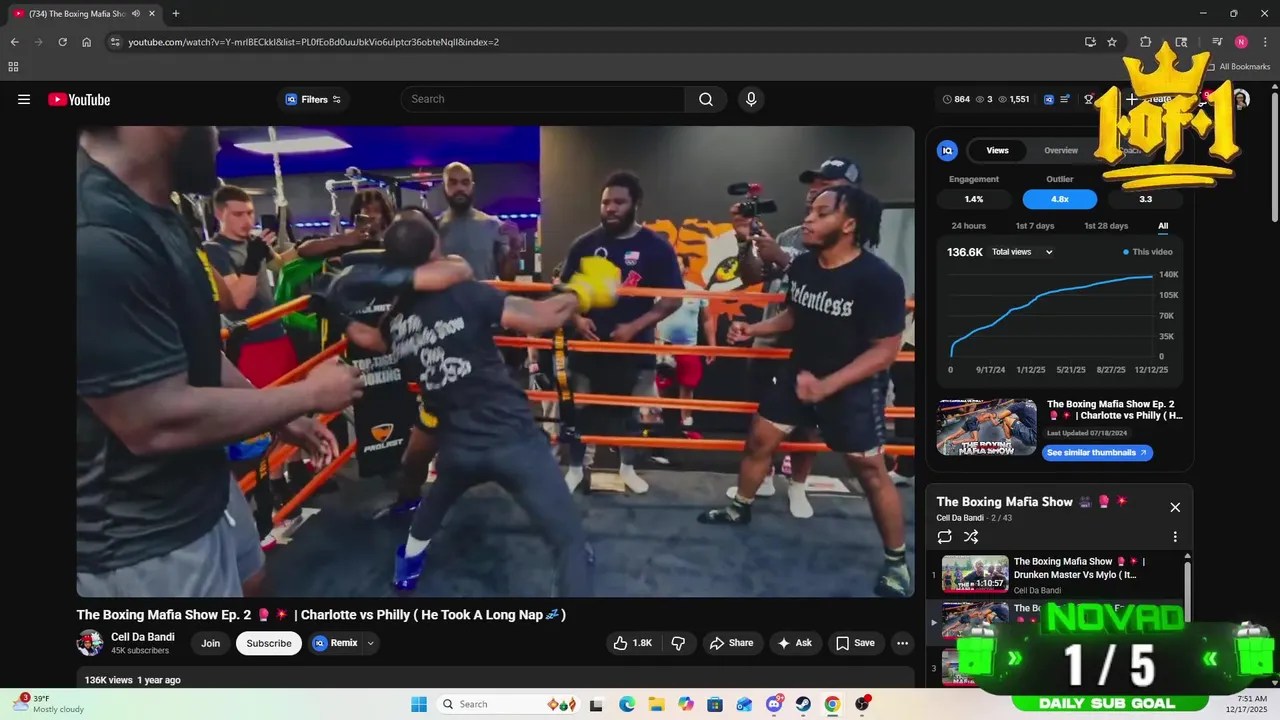Screen dimensions: 1280x720
Task: Share the video
Action: [731, 643]
